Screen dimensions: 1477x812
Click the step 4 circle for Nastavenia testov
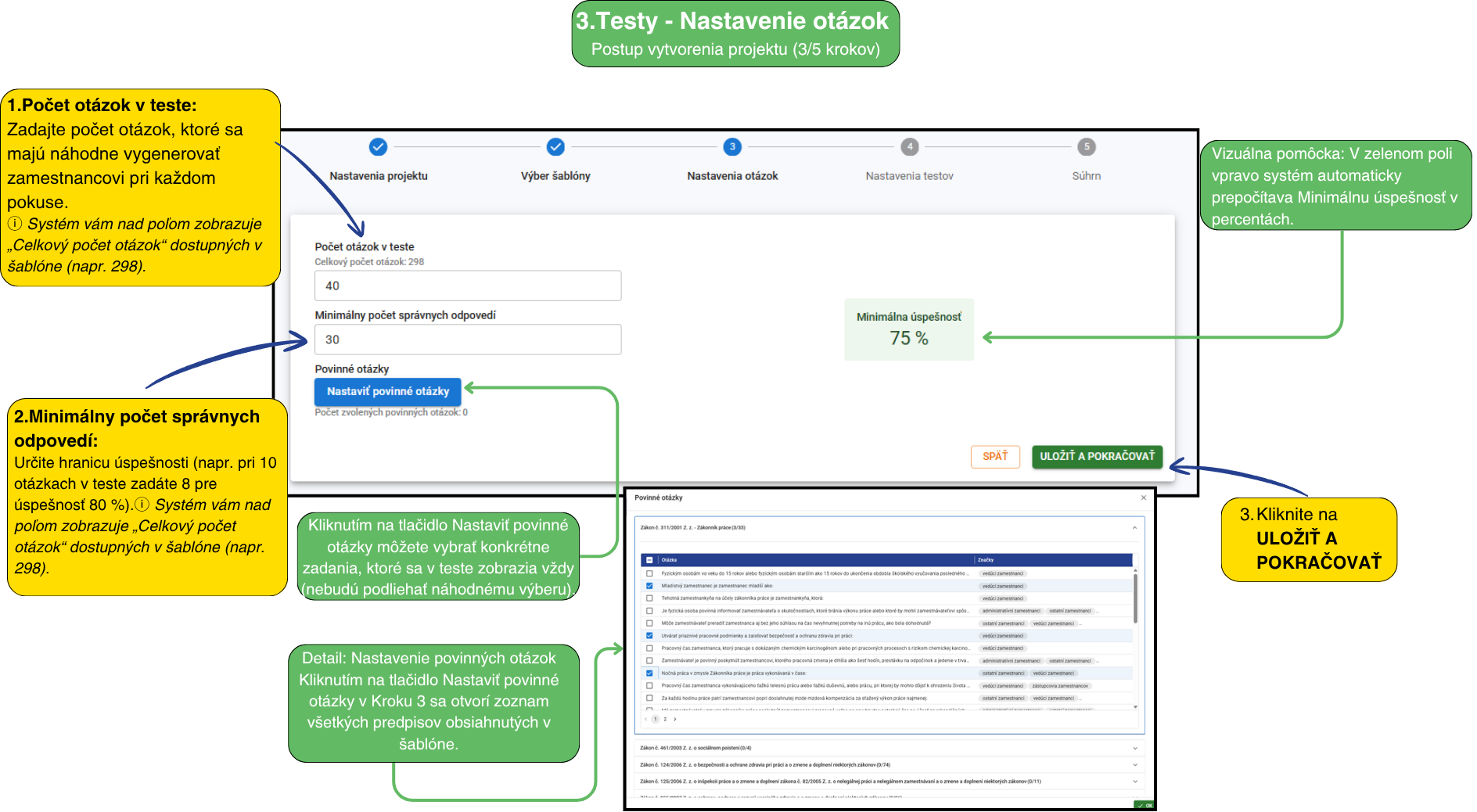pyautogui.click(x=909, y=146)
